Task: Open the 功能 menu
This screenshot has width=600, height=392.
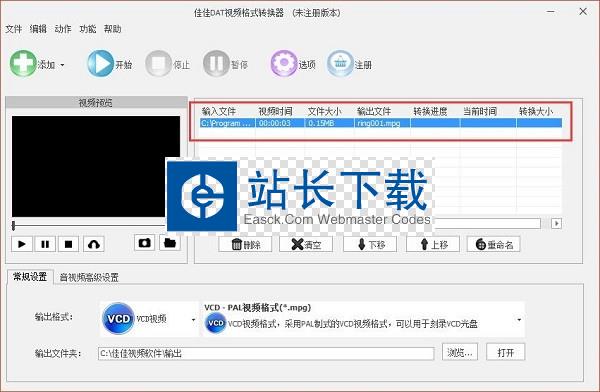Action: [88, 29]
